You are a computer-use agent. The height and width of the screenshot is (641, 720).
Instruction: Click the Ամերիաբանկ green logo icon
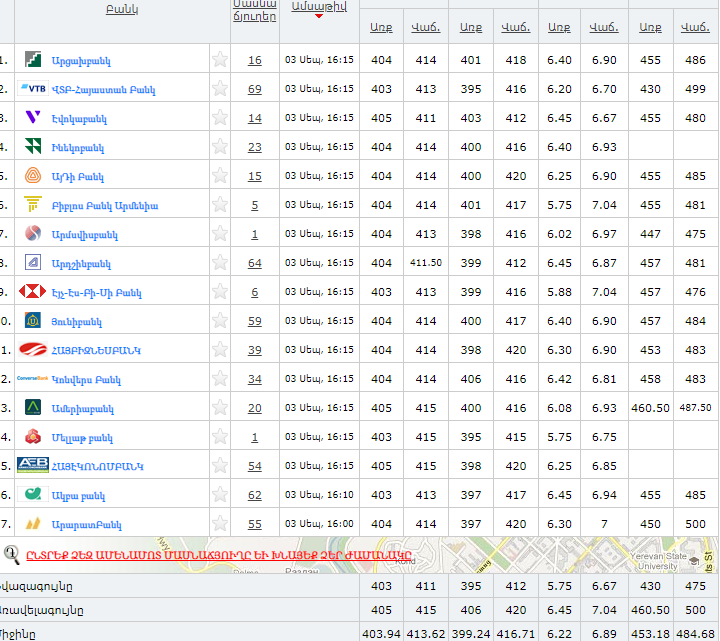pos(33,407)
